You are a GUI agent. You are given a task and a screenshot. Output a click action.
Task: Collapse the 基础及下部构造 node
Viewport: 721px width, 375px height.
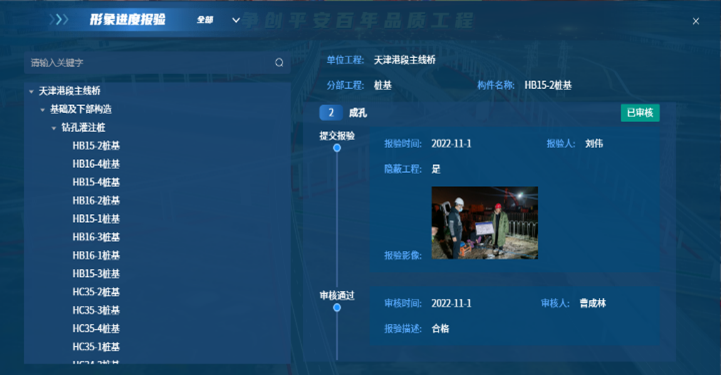point(43,109)
